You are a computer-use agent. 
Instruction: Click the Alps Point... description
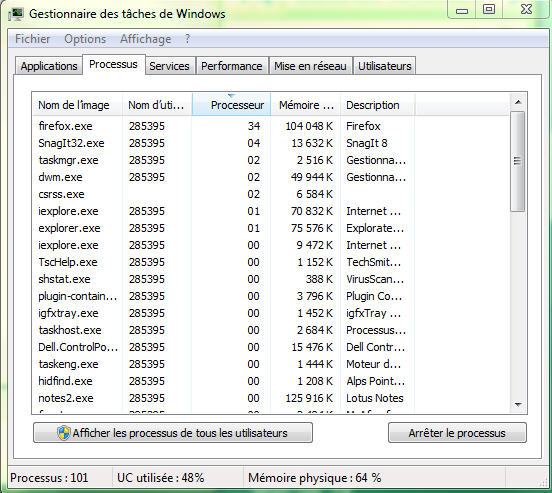pyautogui.click(x=375, y=381)
